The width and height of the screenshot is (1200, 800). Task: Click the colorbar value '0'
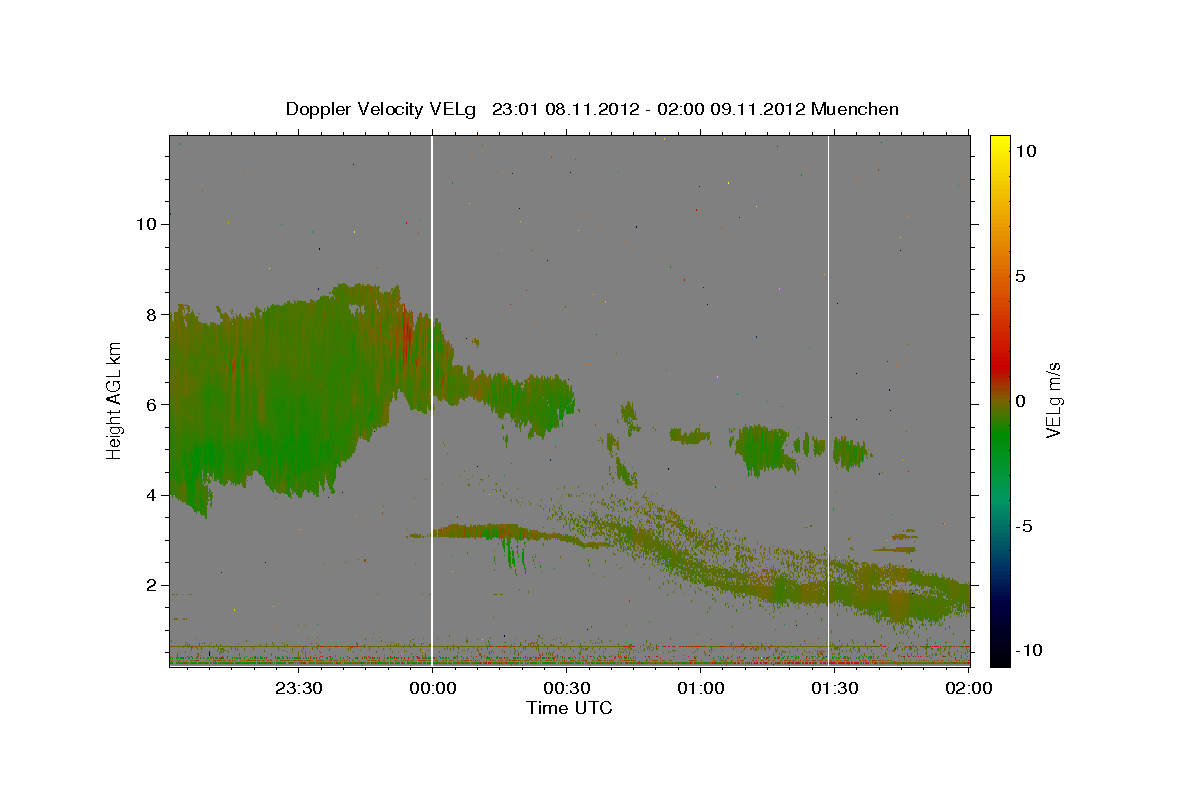tap(1021, 401)
